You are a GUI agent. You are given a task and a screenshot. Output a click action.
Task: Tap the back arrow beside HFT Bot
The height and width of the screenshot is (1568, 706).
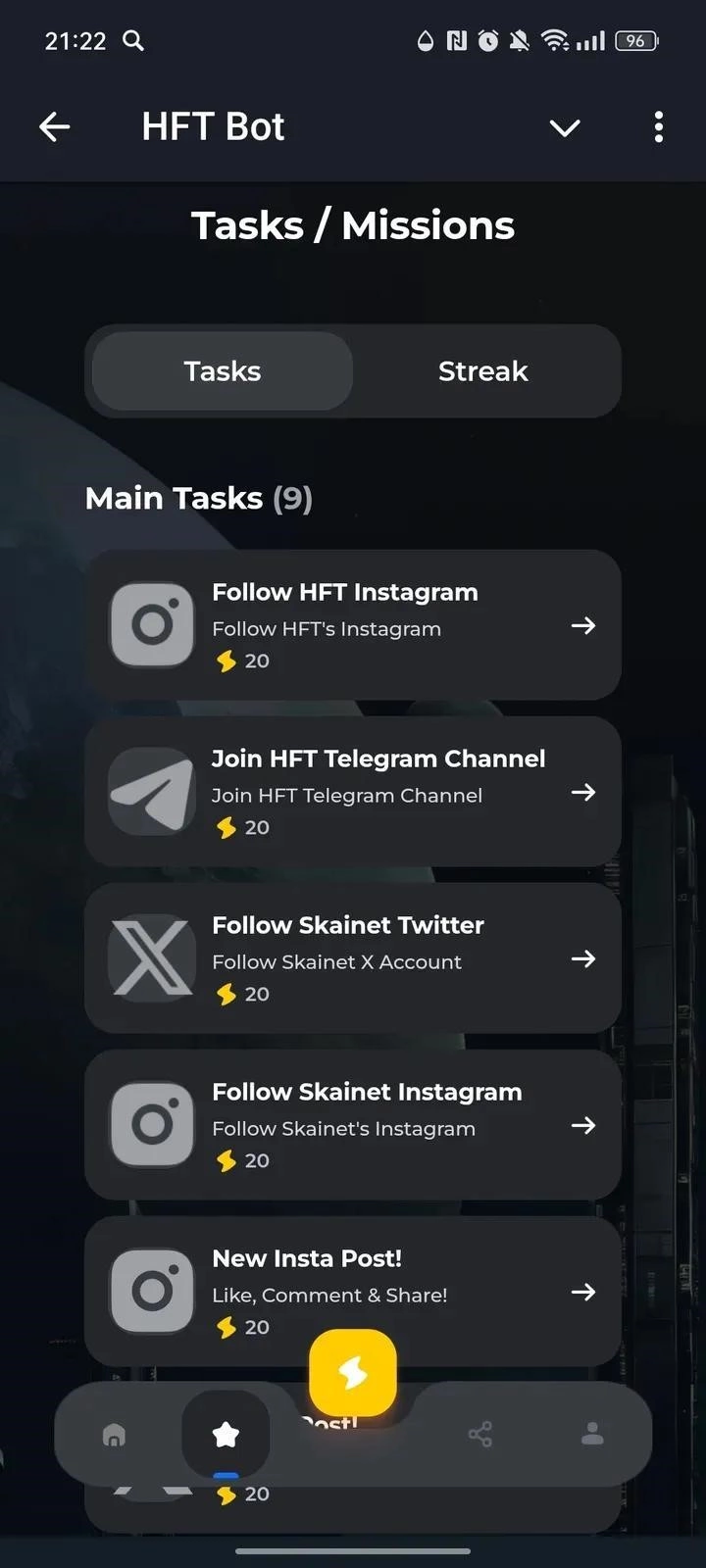click(55, 126)
